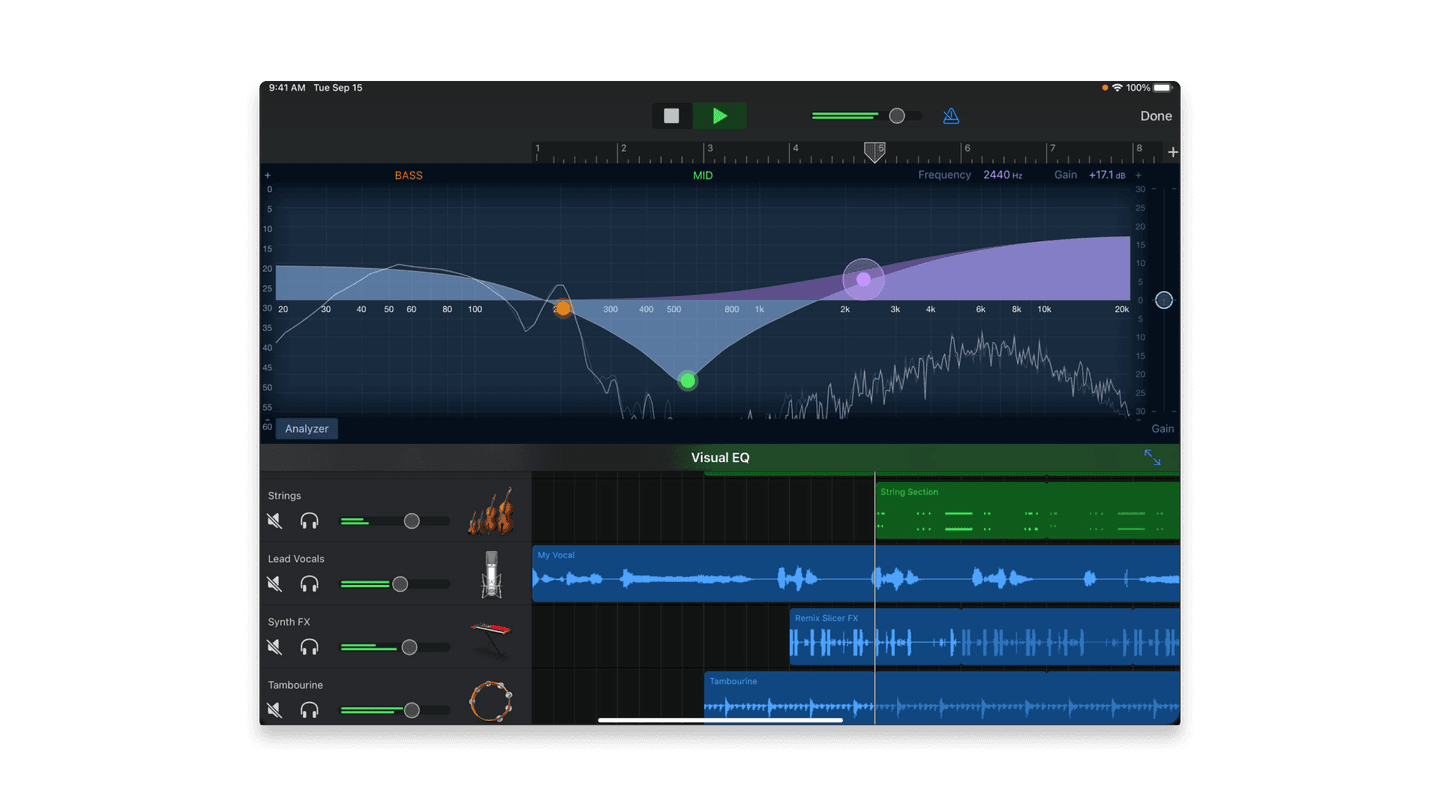The image size is (1440, 810).
Task: Tap the metronome icon in the toolbar
Action: pyautogui.click(x=950, y=116)
